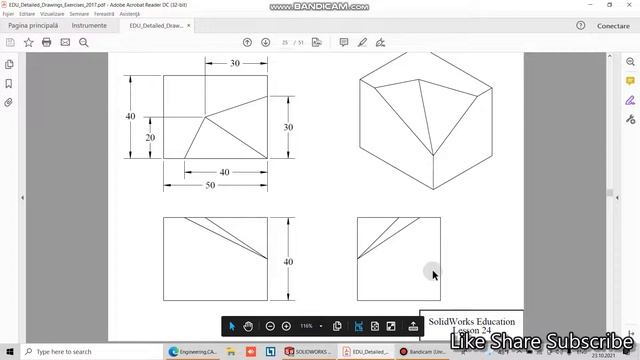Open Fill & Sign tool in right pane

coord(631,100)
